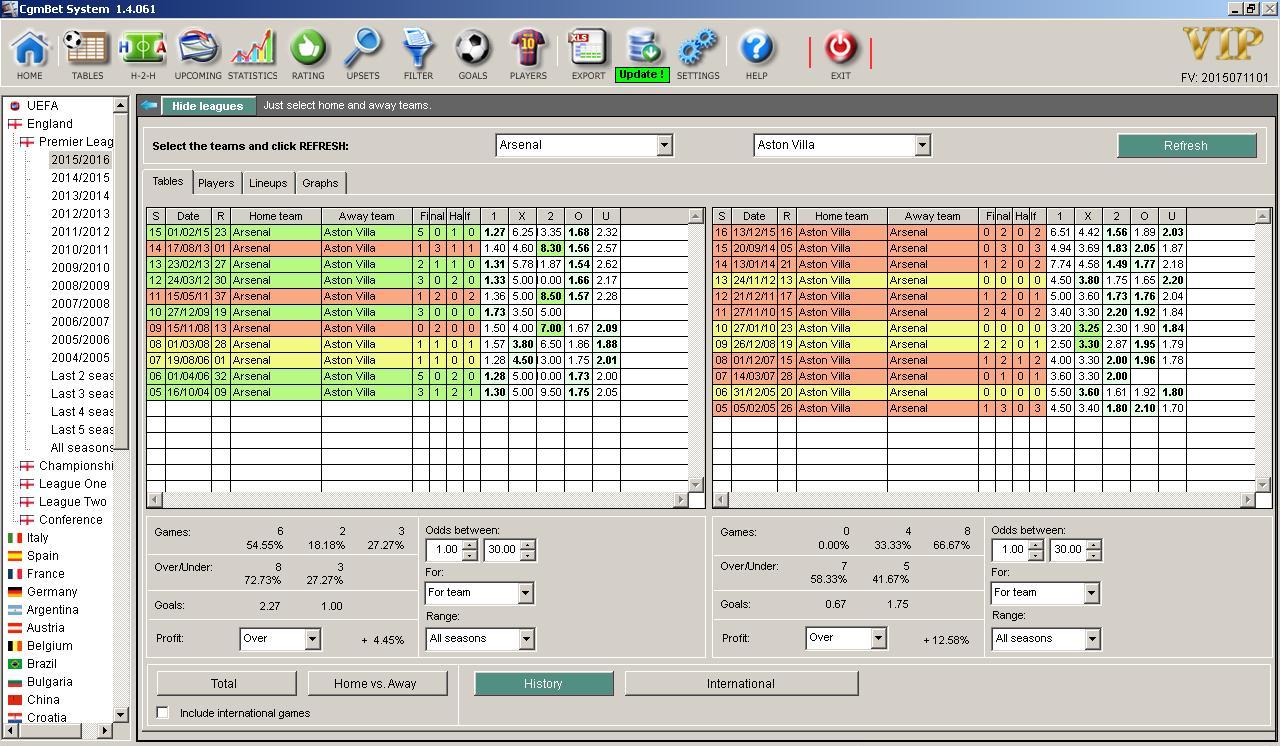Screen dimensions: 1280x746
Task: Tick the Include international games checkbox
Action: point(163,712)
